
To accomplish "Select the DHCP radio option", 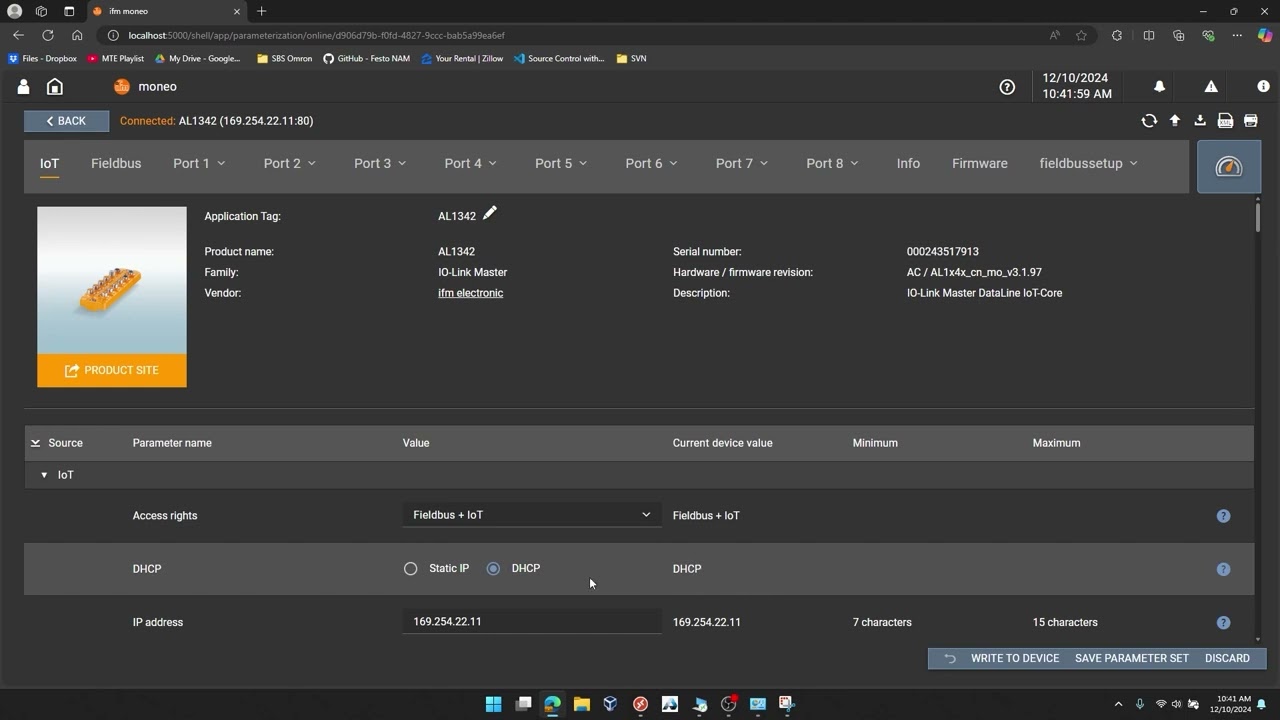I will click(x=493, y=569).
